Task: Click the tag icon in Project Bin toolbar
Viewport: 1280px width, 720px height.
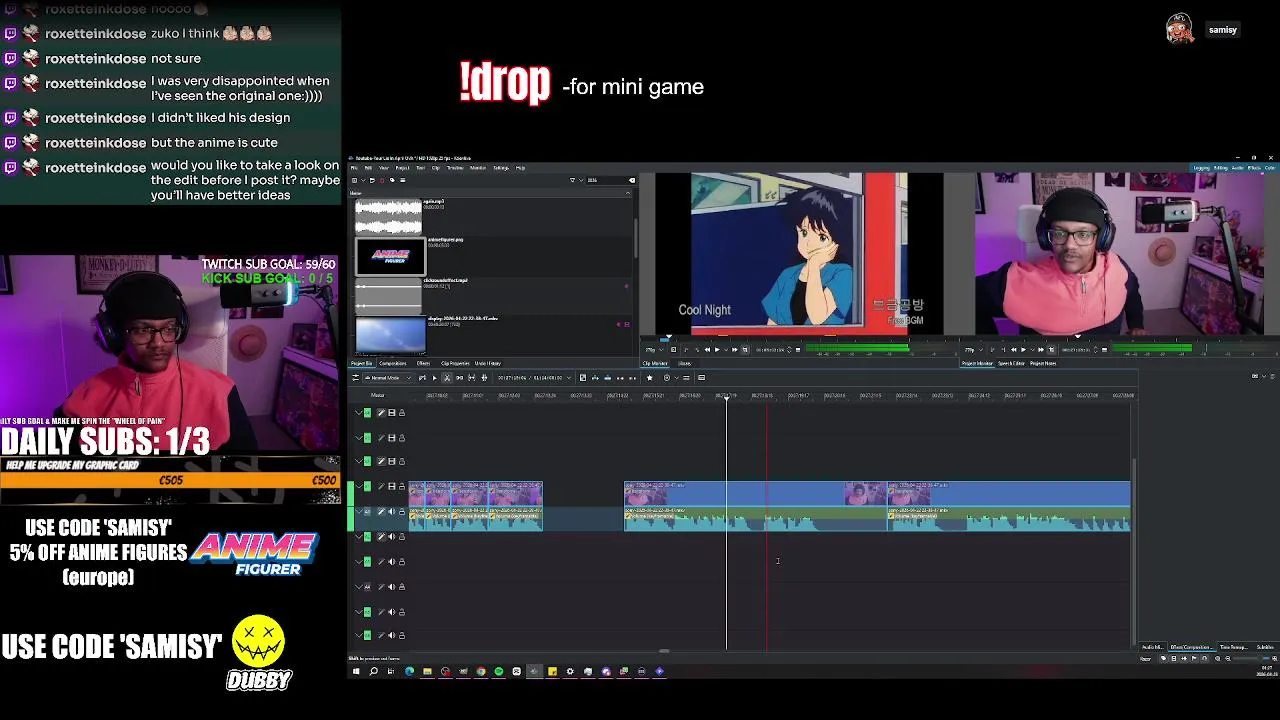Action: [392, 180]
